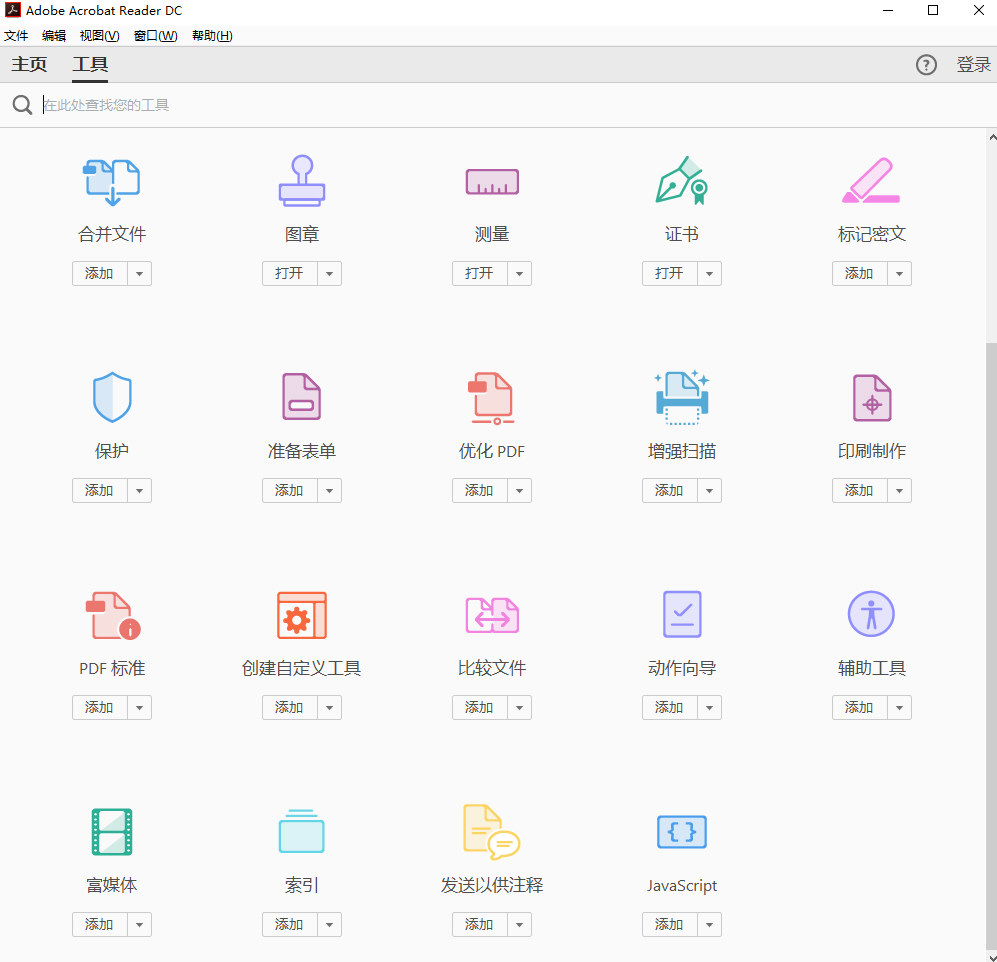Open the 图章 (Stamp) tool icon

click(302, 181)
